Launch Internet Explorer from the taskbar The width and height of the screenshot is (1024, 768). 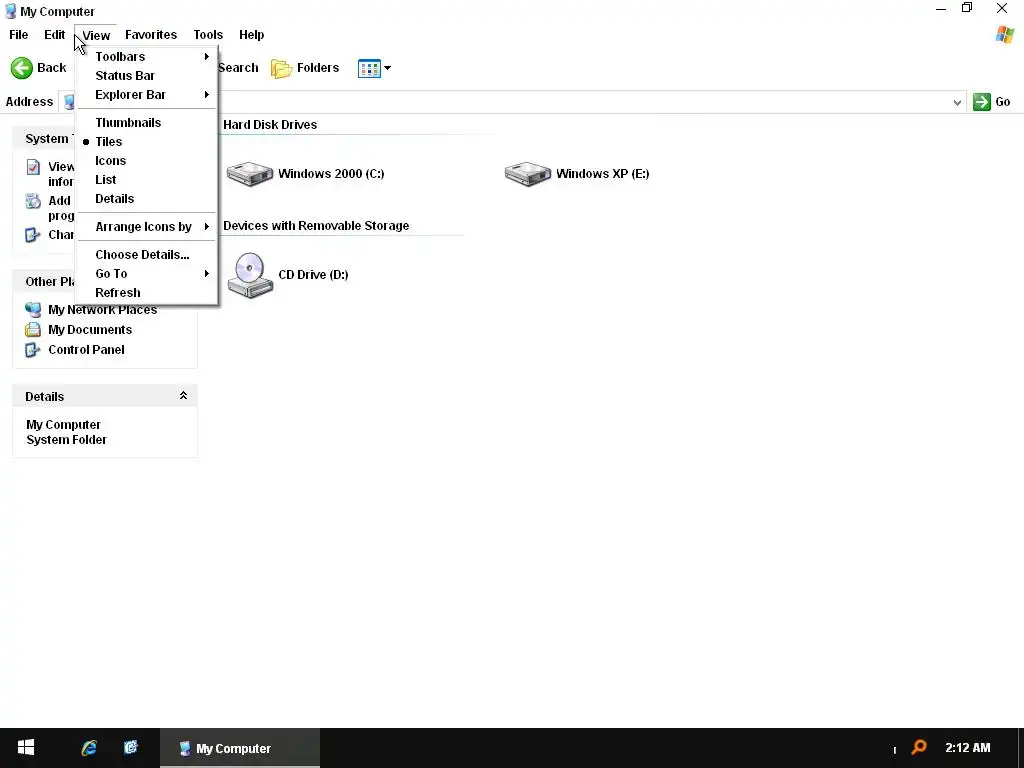tap(89, 748)
